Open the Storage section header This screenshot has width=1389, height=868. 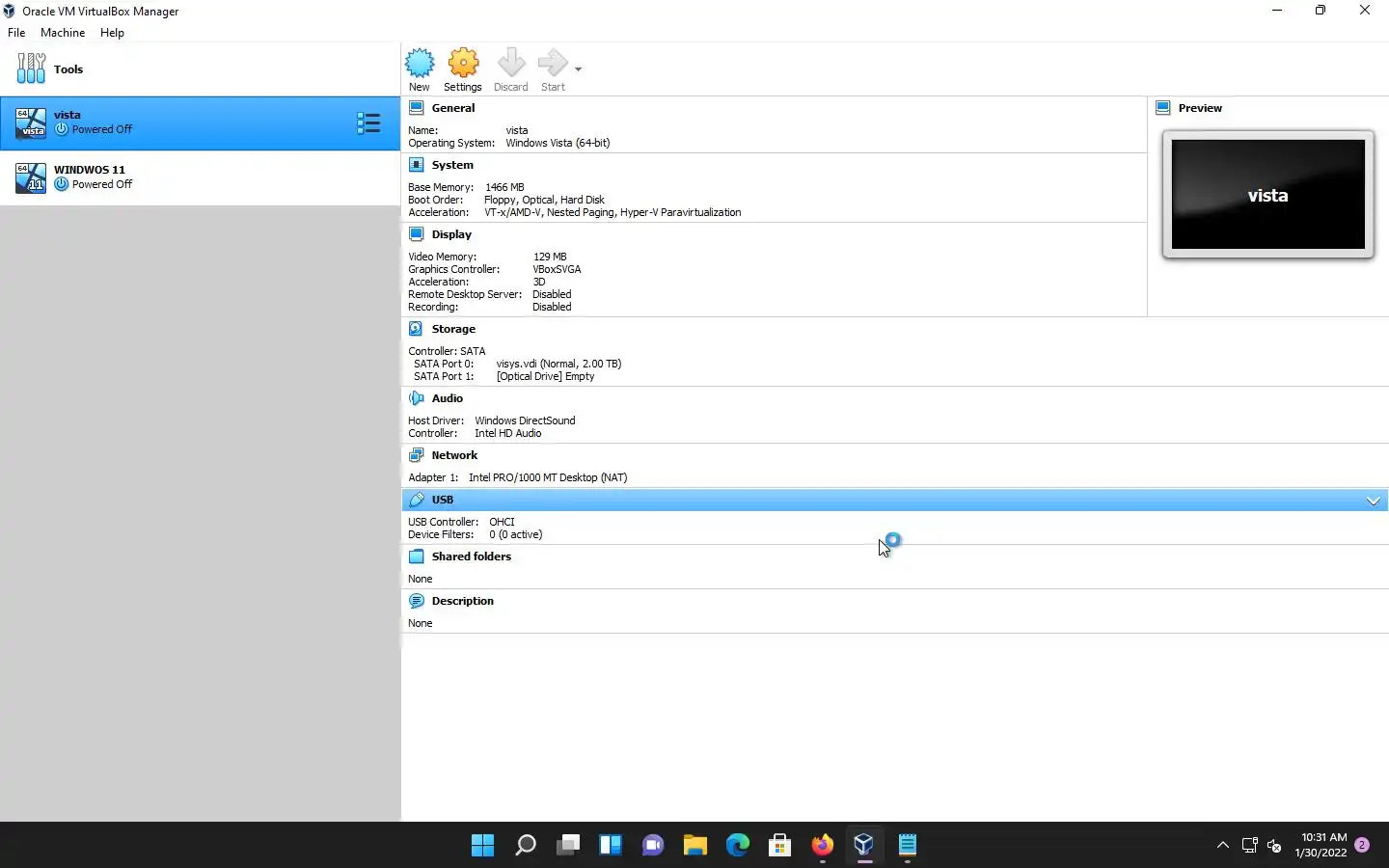[x=453, y=329]
